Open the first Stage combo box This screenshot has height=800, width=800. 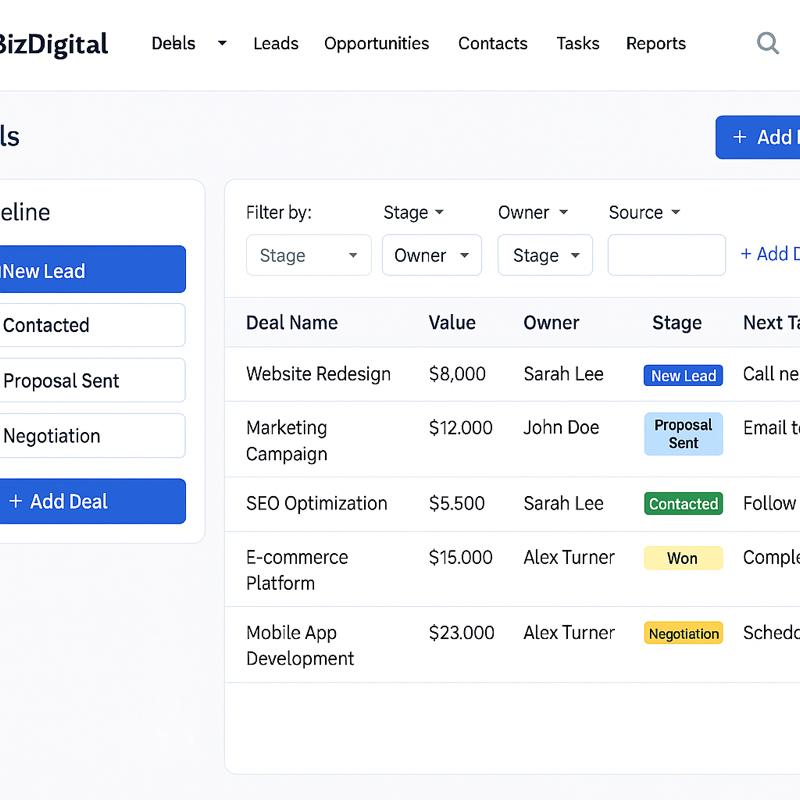[x=308, y=255]
